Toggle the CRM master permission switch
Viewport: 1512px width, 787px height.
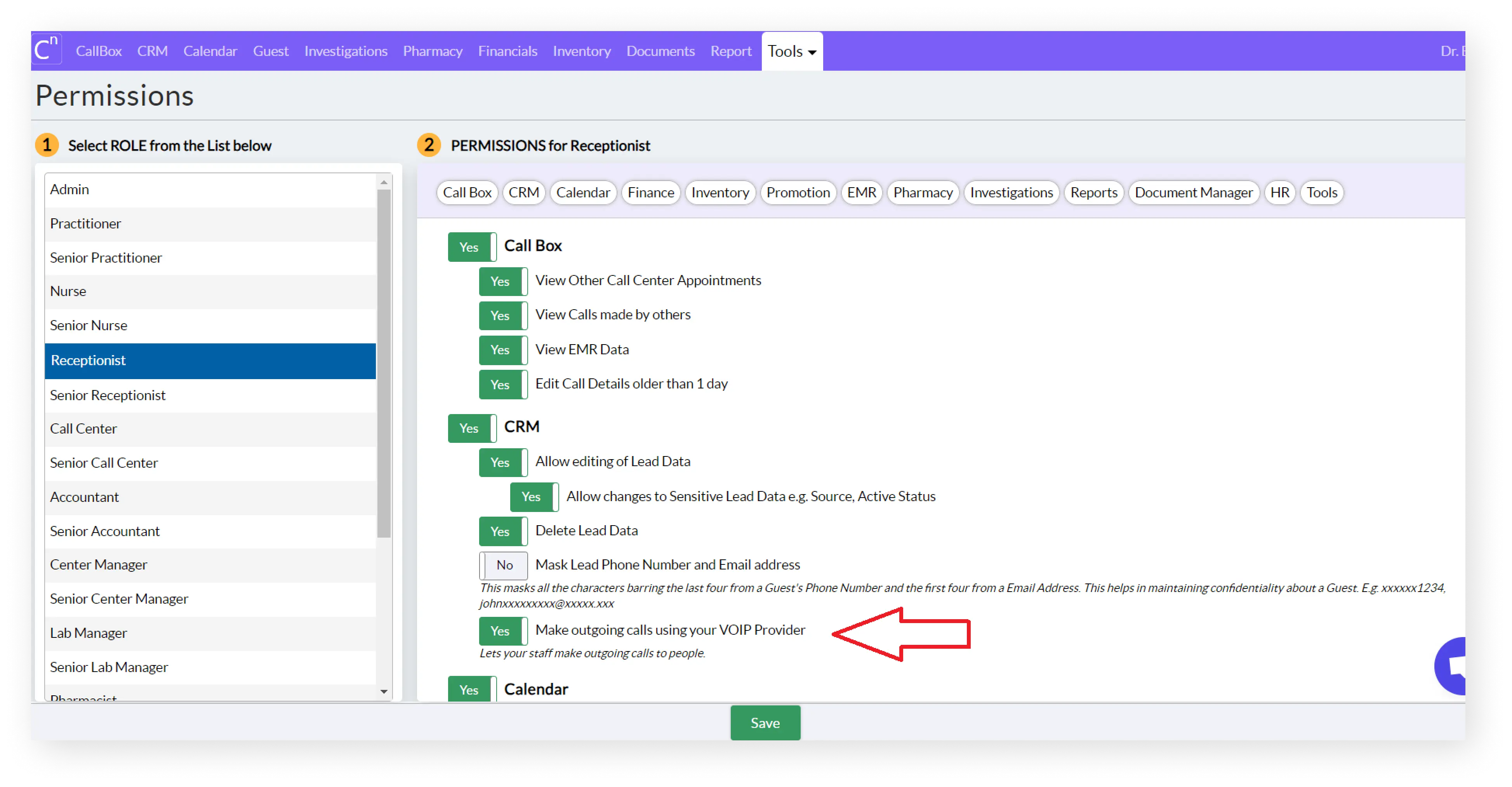[472, 428]
